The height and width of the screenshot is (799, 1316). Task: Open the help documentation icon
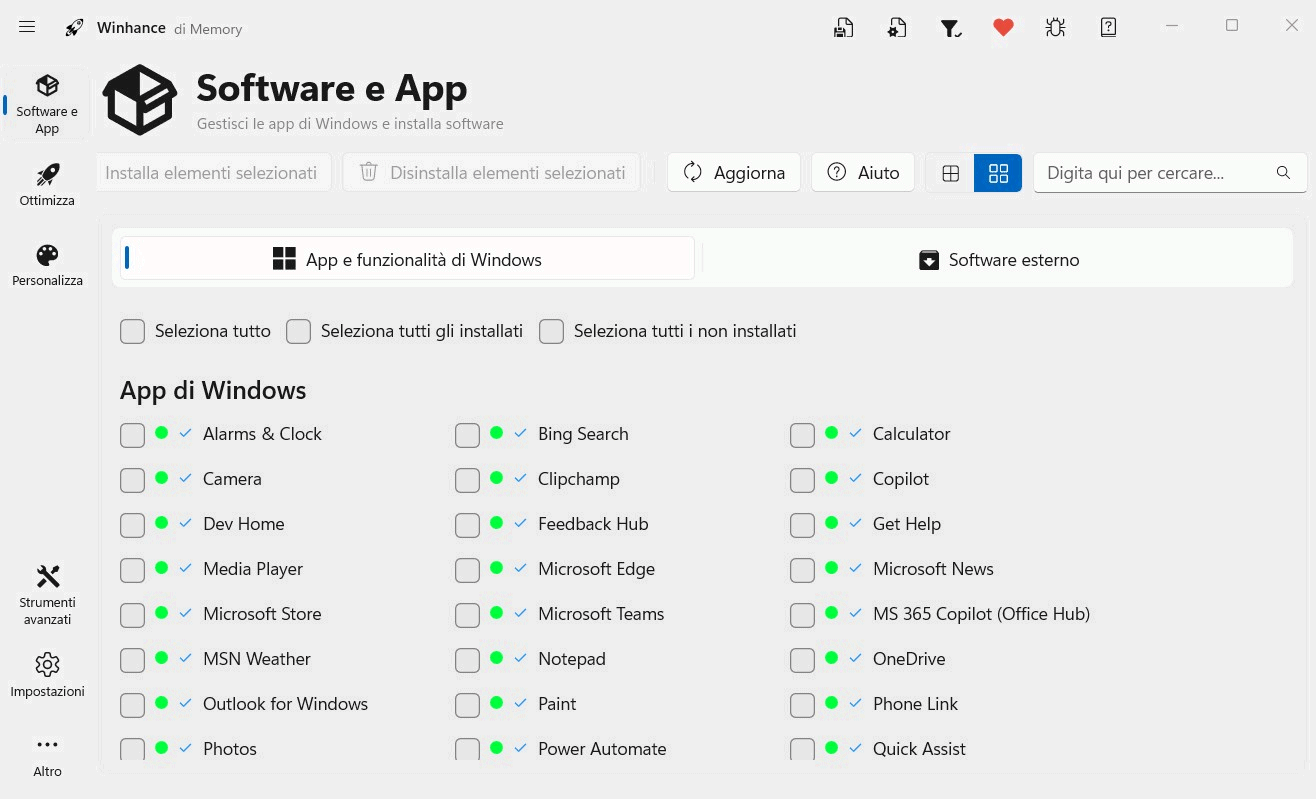1108,27
